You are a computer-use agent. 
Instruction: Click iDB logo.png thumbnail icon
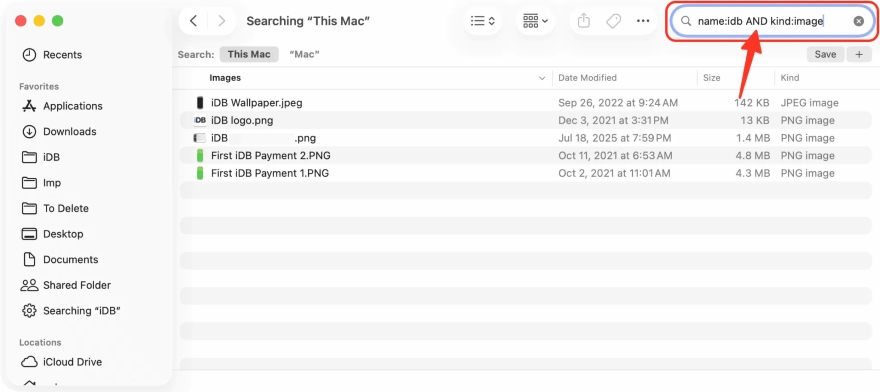(199, 120)
